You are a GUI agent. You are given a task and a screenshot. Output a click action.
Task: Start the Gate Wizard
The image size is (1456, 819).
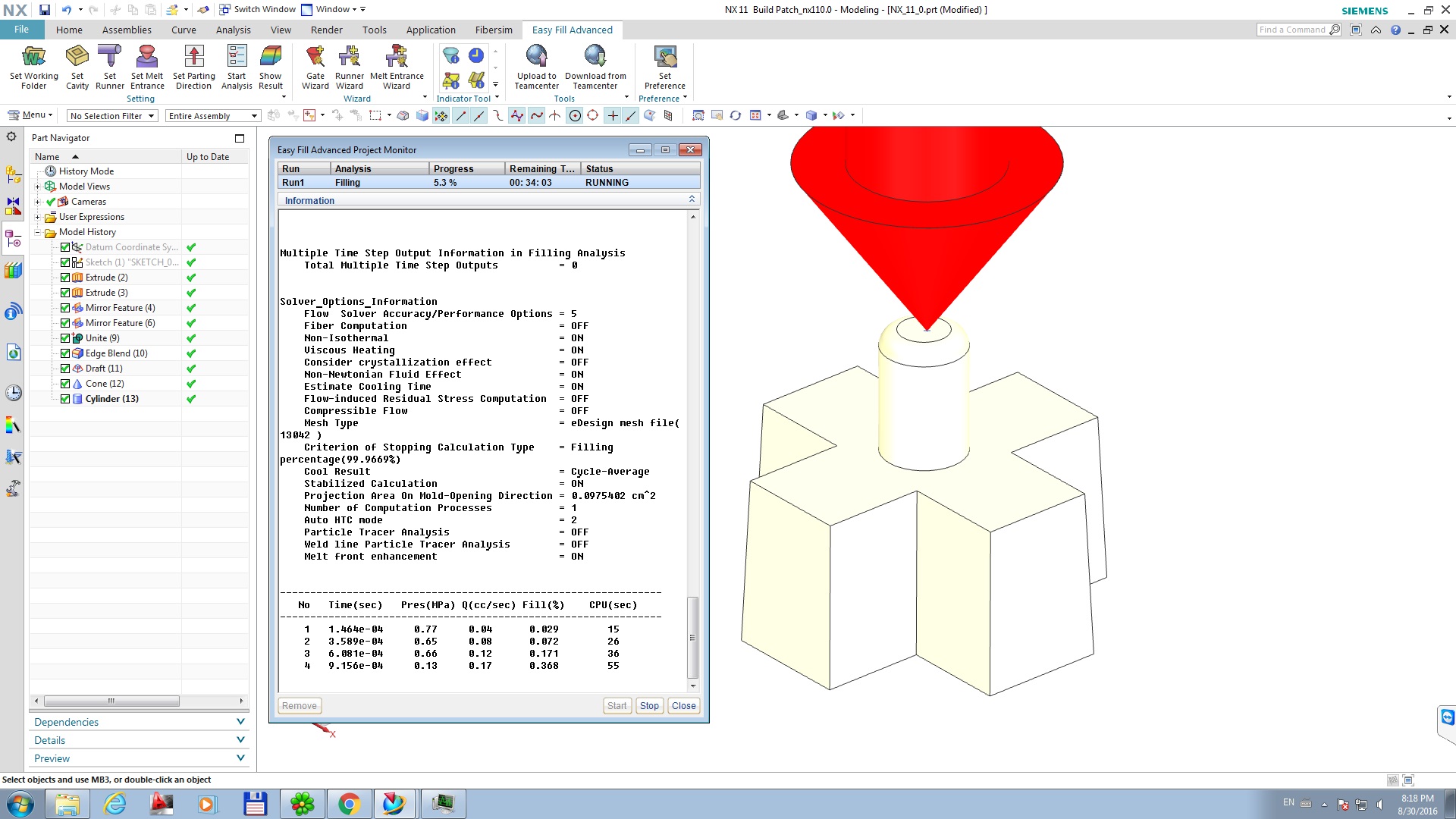pos(315,67)
